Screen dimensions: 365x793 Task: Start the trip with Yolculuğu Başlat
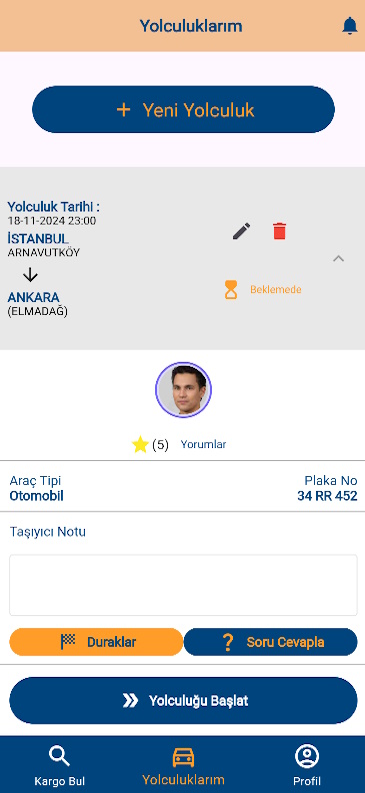click(x=183, y=700)
